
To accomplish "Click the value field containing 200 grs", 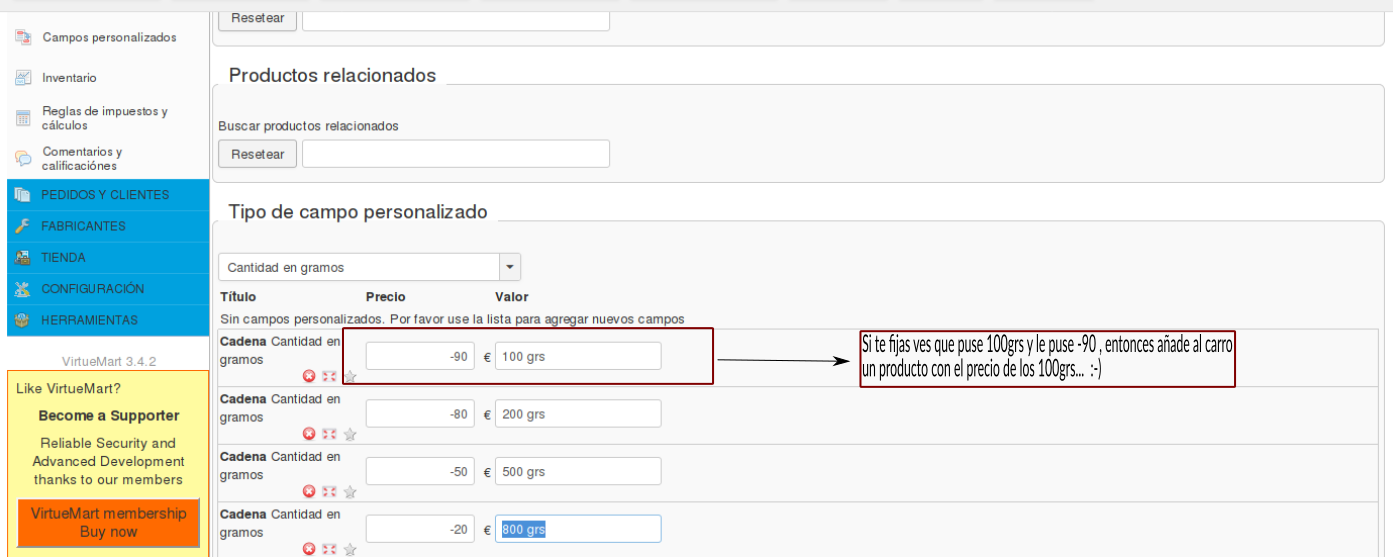I will (x=578, y=414).
